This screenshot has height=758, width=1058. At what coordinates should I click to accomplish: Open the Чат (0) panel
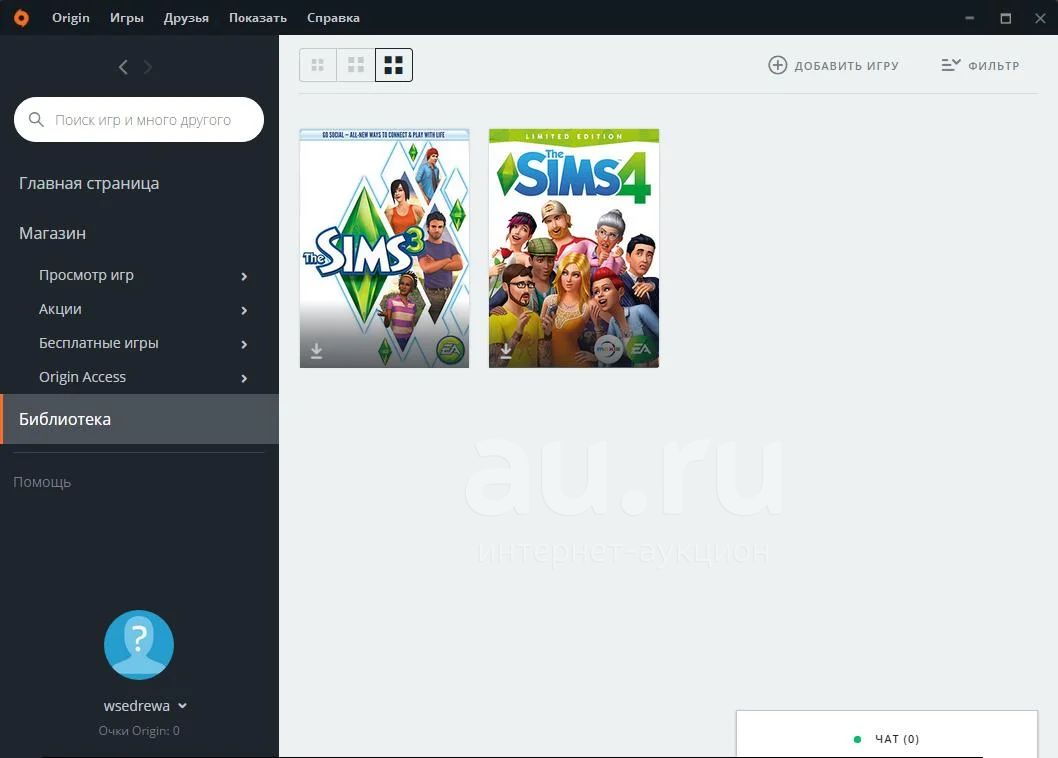click(887, 734)
